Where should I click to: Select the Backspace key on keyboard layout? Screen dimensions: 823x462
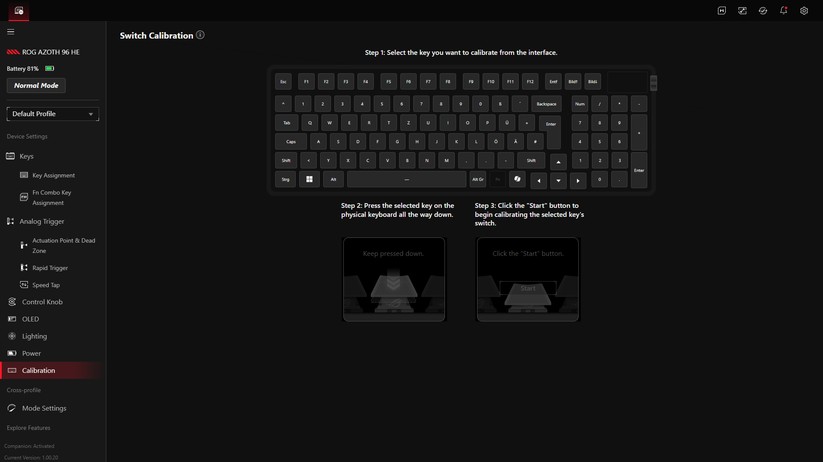coord(546,104)
